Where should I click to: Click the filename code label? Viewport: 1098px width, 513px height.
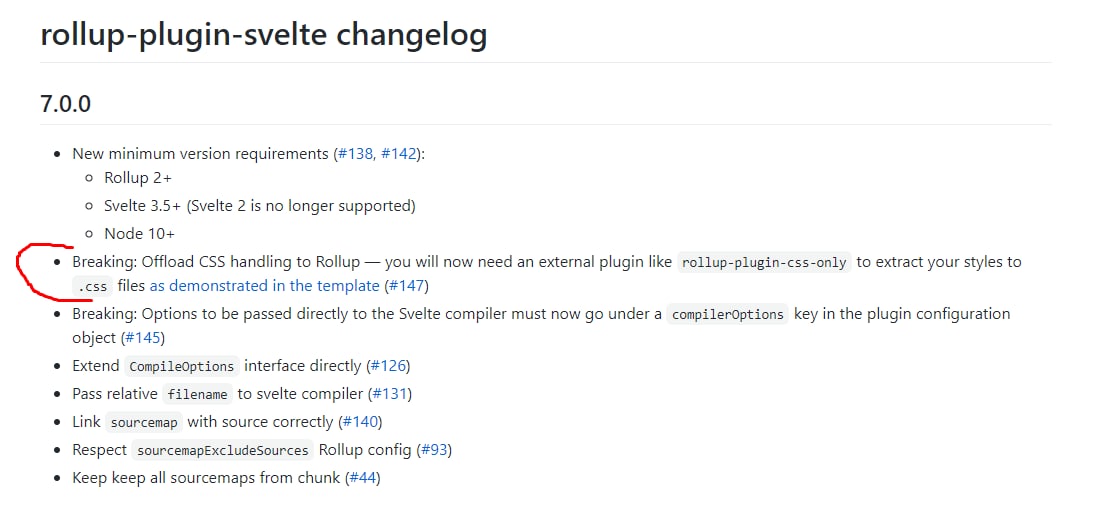(197, 394)
